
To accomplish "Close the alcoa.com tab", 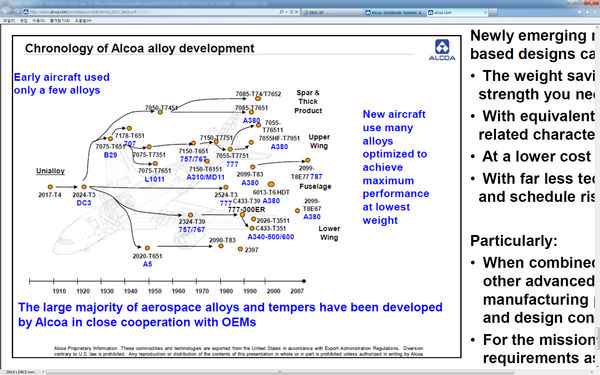I will [485, 13].
